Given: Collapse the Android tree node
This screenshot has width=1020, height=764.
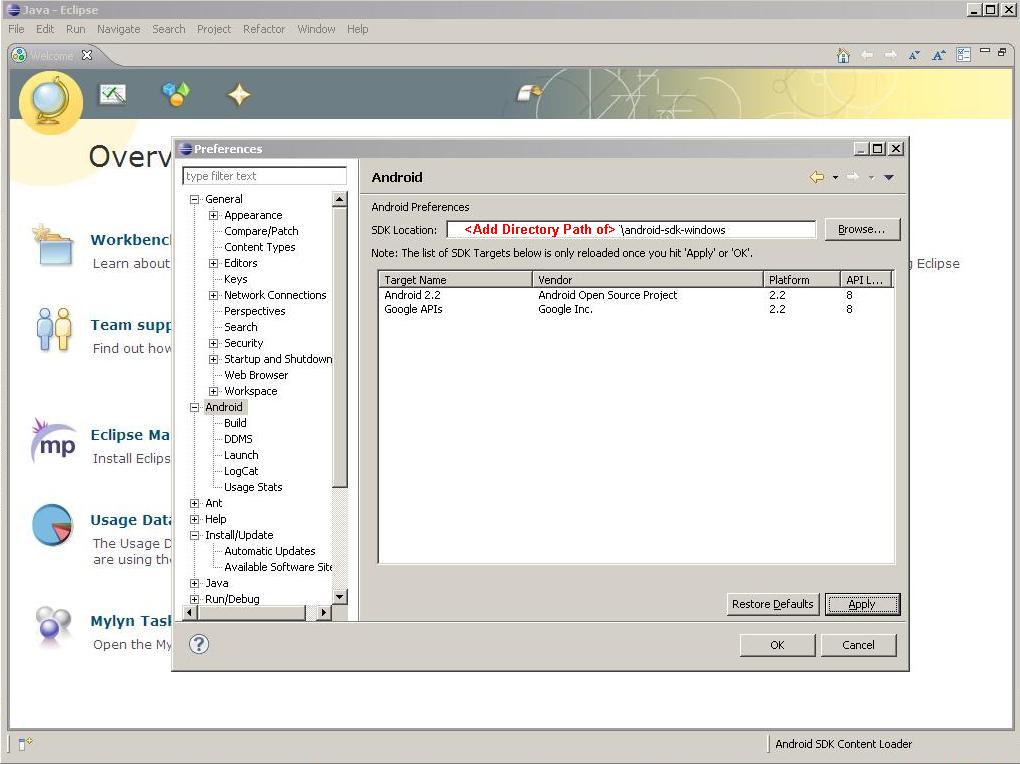Looking at the screenshot, I should click(194, 407).
